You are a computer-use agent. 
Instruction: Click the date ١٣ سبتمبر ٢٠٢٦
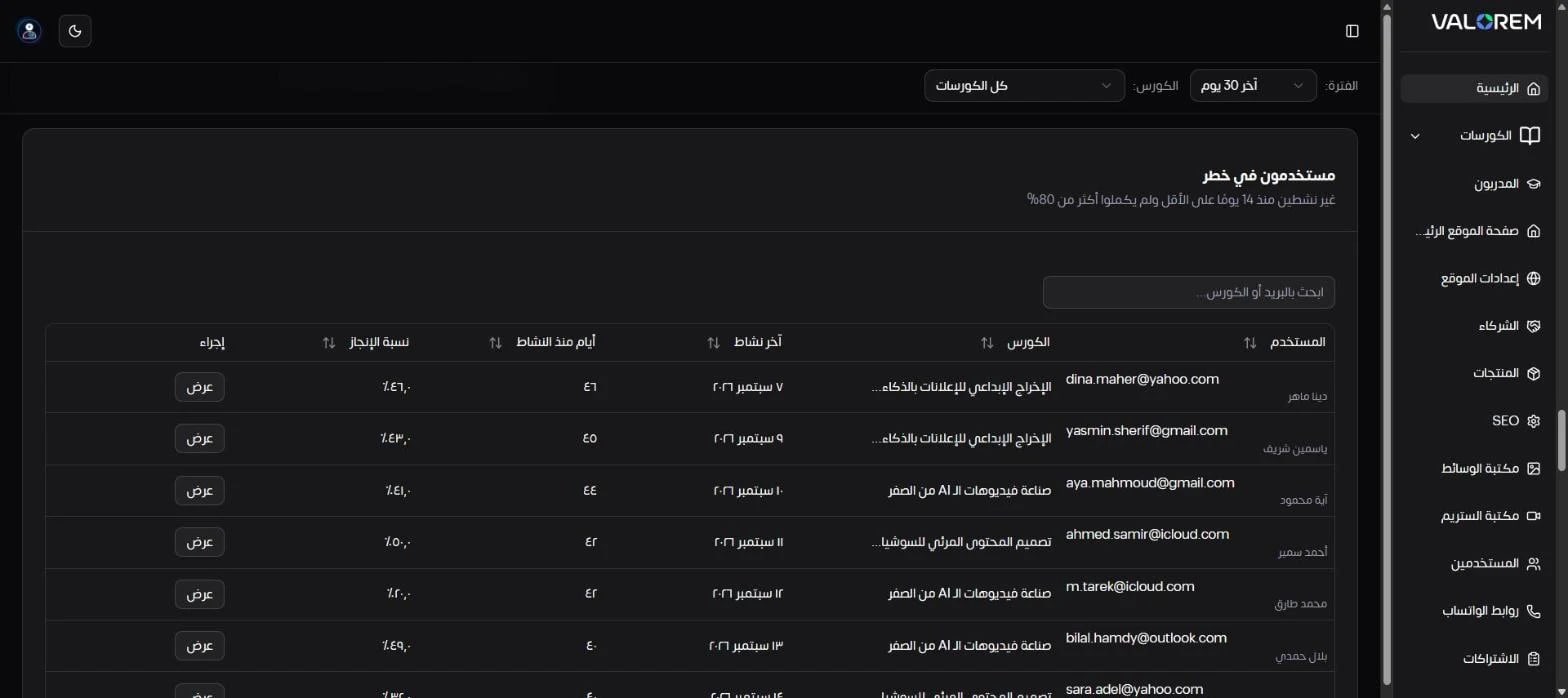pos(745,646)
